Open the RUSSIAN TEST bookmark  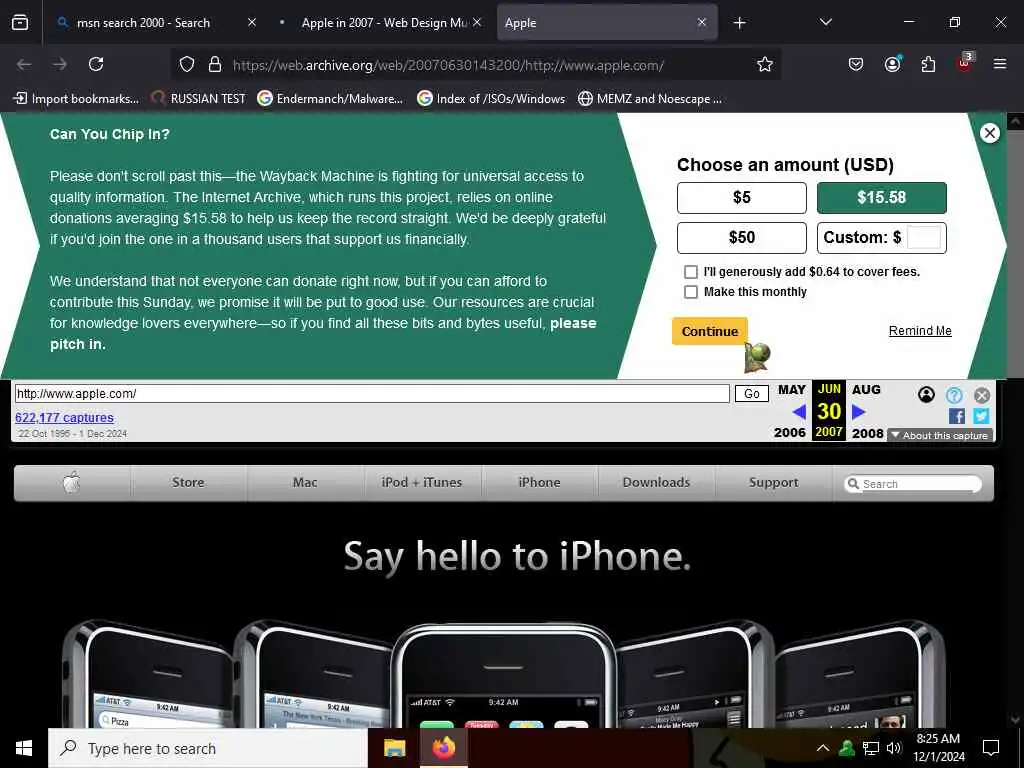click(199, 99)
